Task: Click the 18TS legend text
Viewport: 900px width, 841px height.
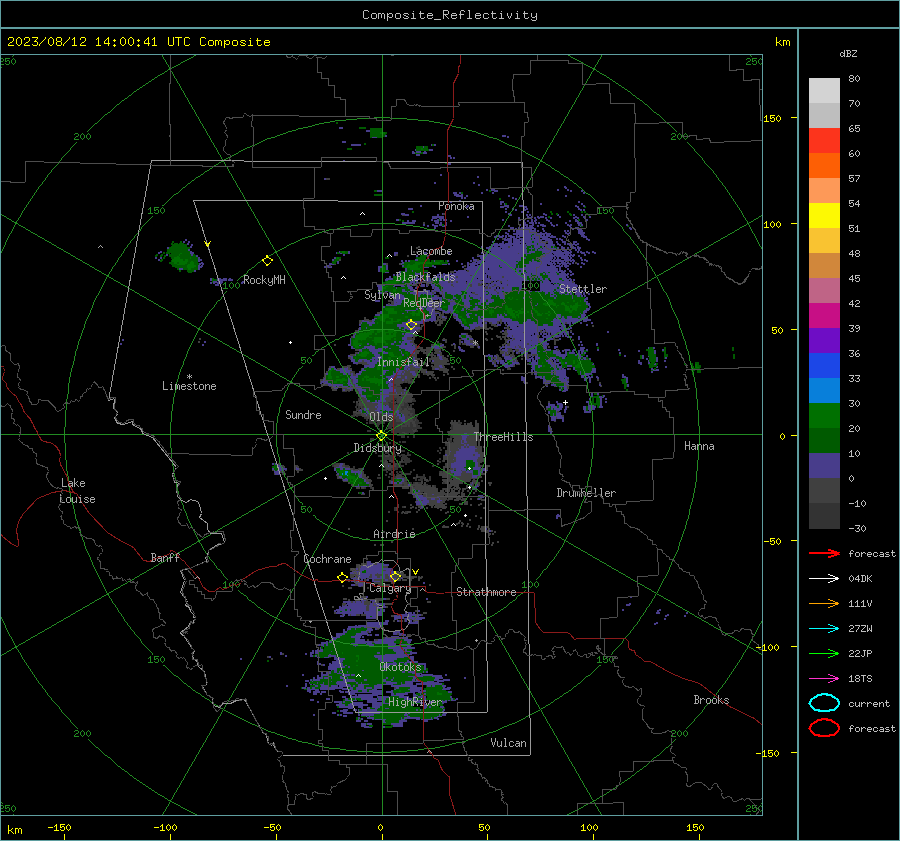Action: 860,679
